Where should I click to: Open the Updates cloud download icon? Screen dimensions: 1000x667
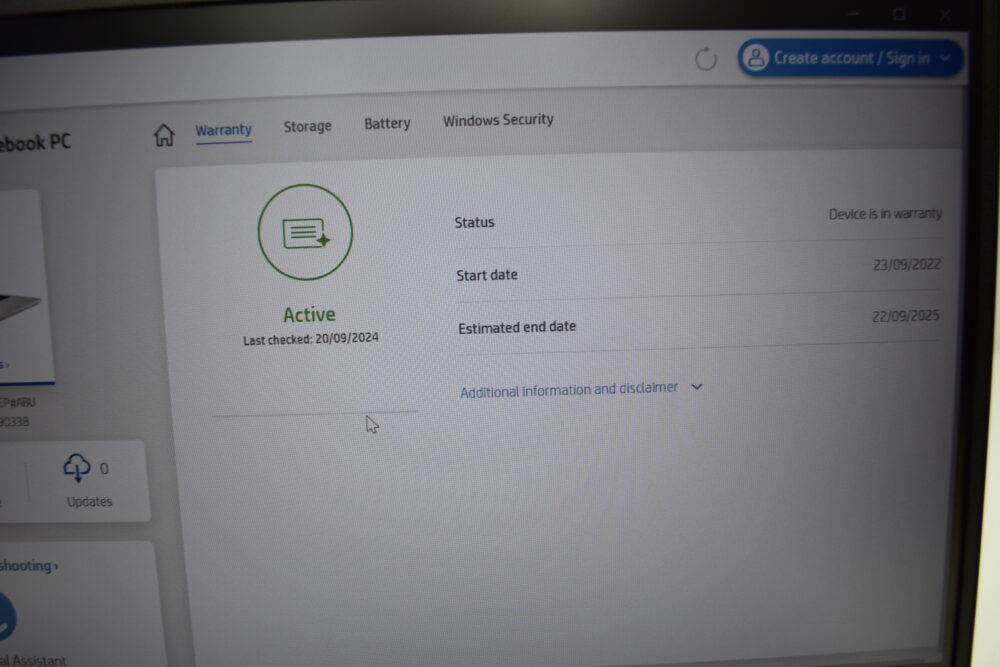tap(77, 467)
